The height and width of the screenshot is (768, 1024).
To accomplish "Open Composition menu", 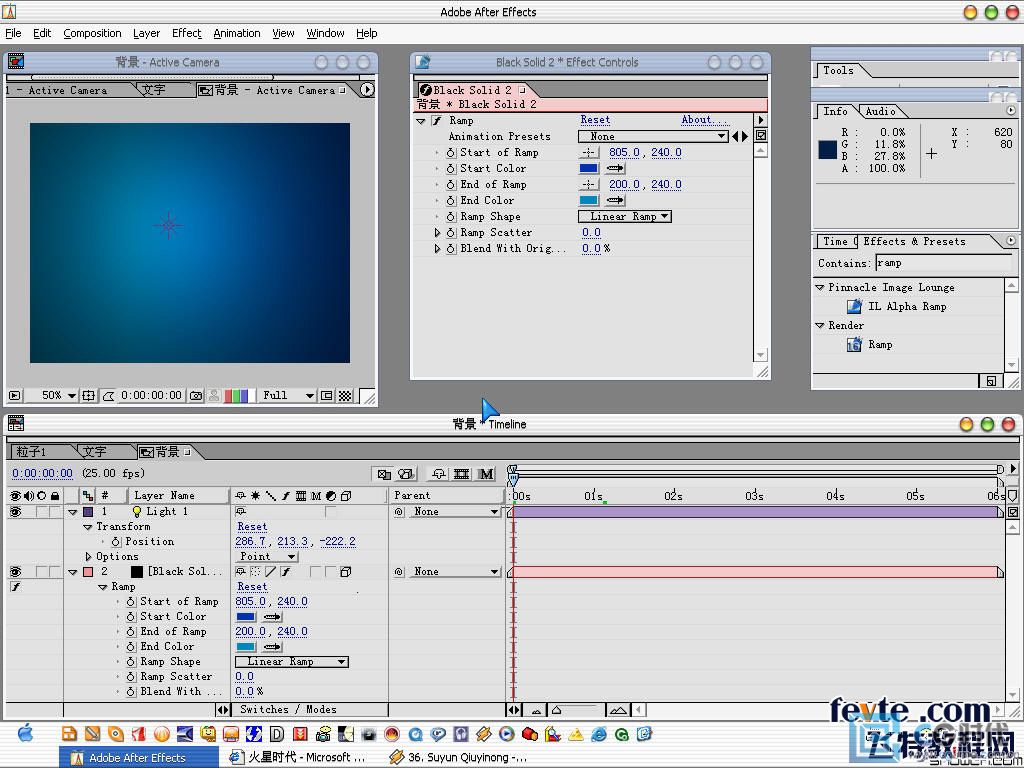I will [x=92, y=33].
